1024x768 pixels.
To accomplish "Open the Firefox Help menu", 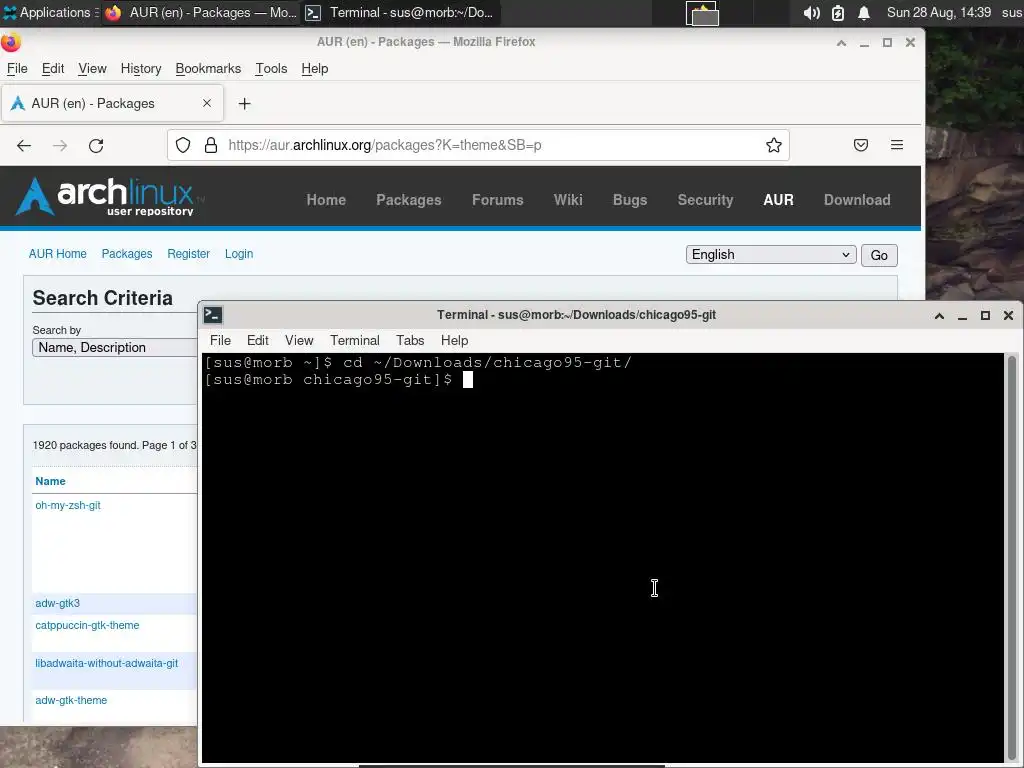I will point(315,69).
